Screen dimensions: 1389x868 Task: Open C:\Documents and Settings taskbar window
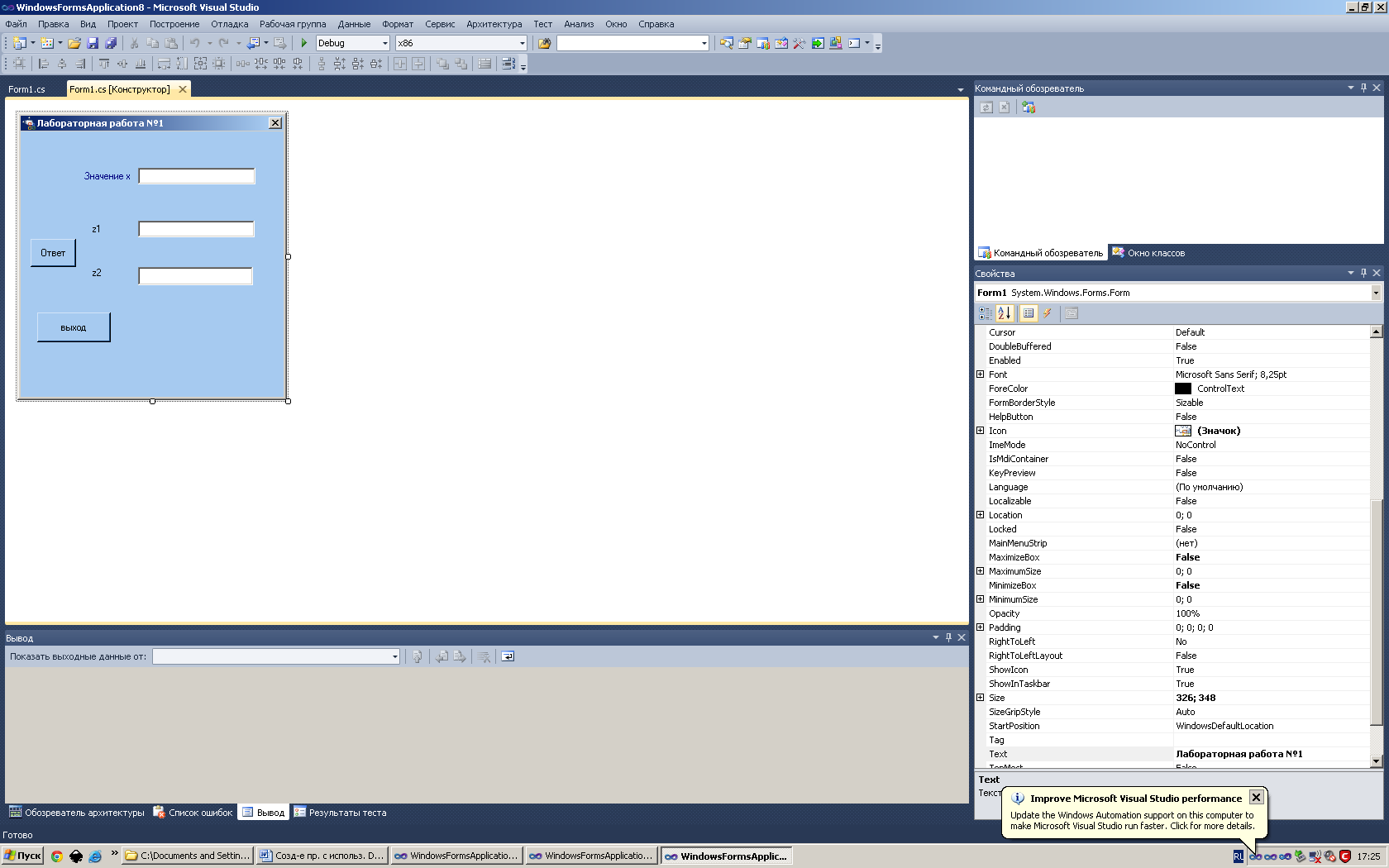[x=188, y=856]
